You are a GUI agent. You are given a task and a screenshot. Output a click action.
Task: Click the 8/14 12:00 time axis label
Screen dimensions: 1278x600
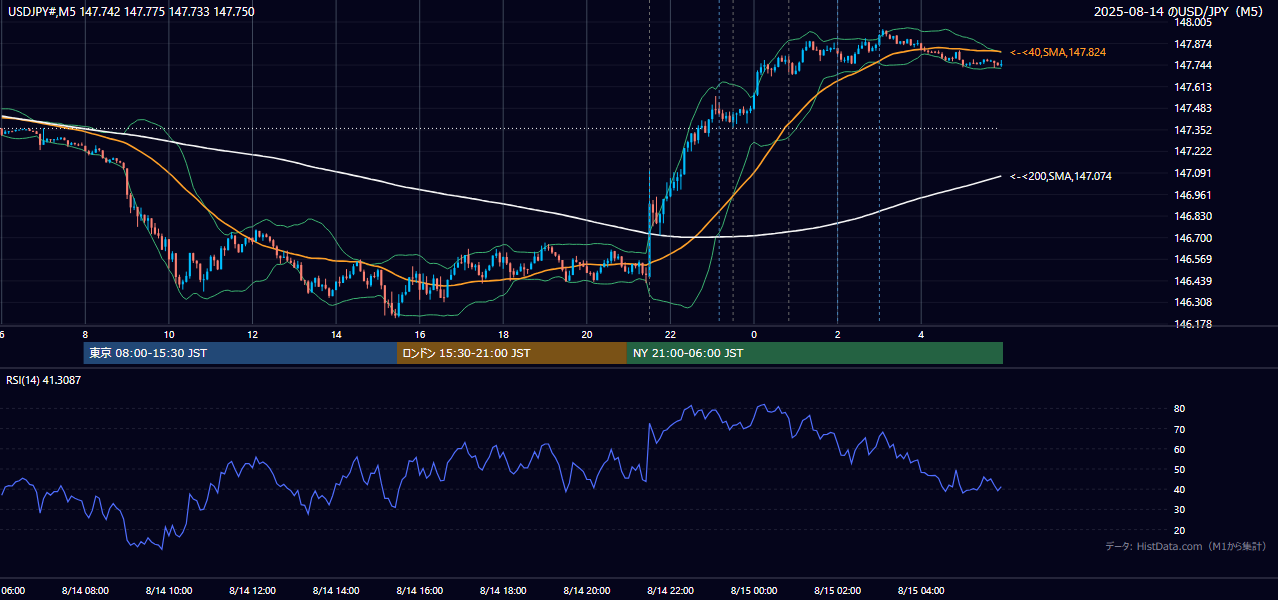[x=252, y=591]
